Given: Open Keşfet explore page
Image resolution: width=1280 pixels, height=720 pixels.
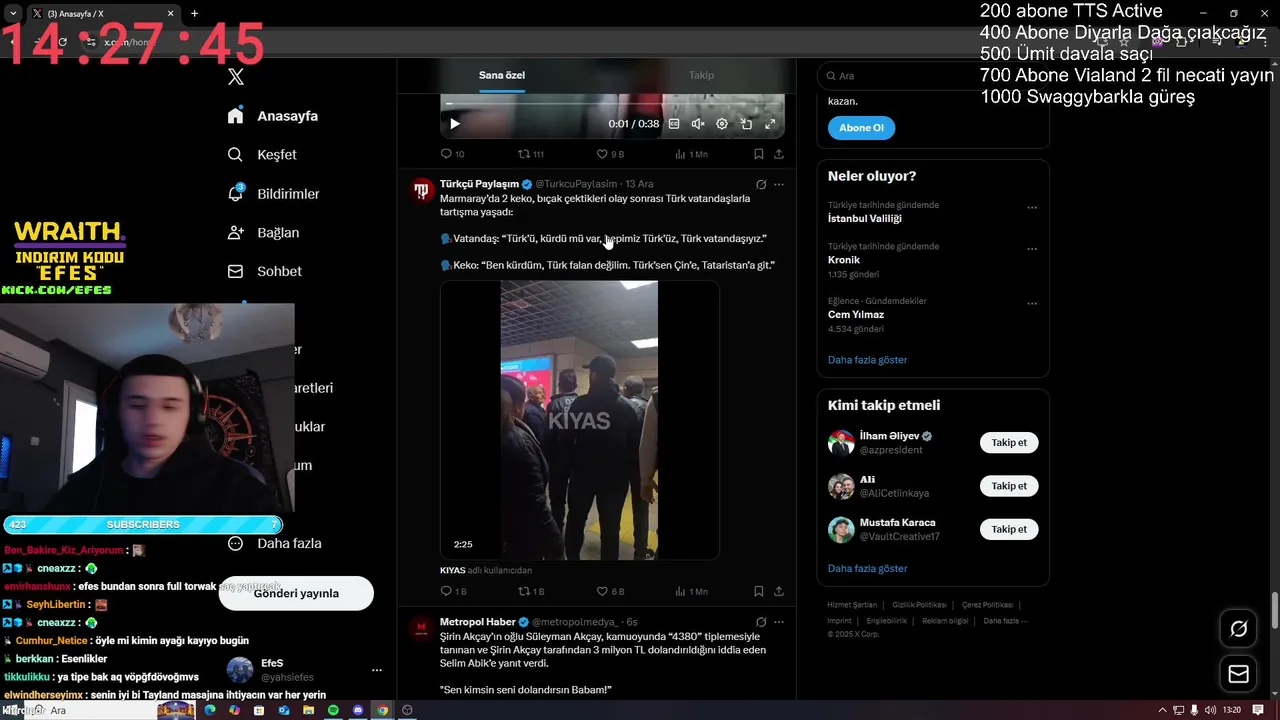Looking at the screenshot, I should (262, 155).
